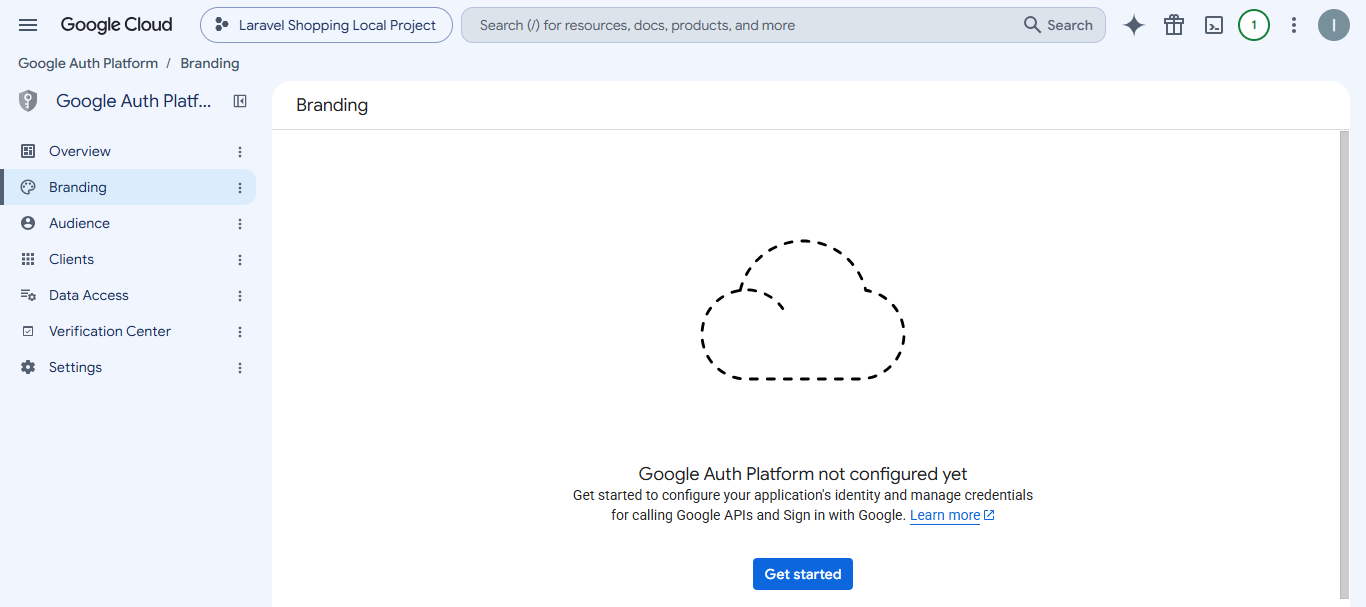Follow the Learn more link

(x=945, y=516)
